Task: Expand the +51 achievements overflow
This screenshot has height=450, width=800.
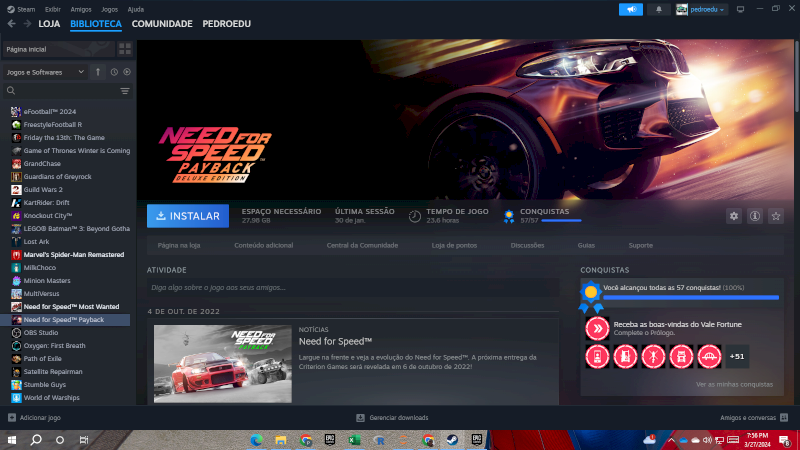Action: (737, 355)
